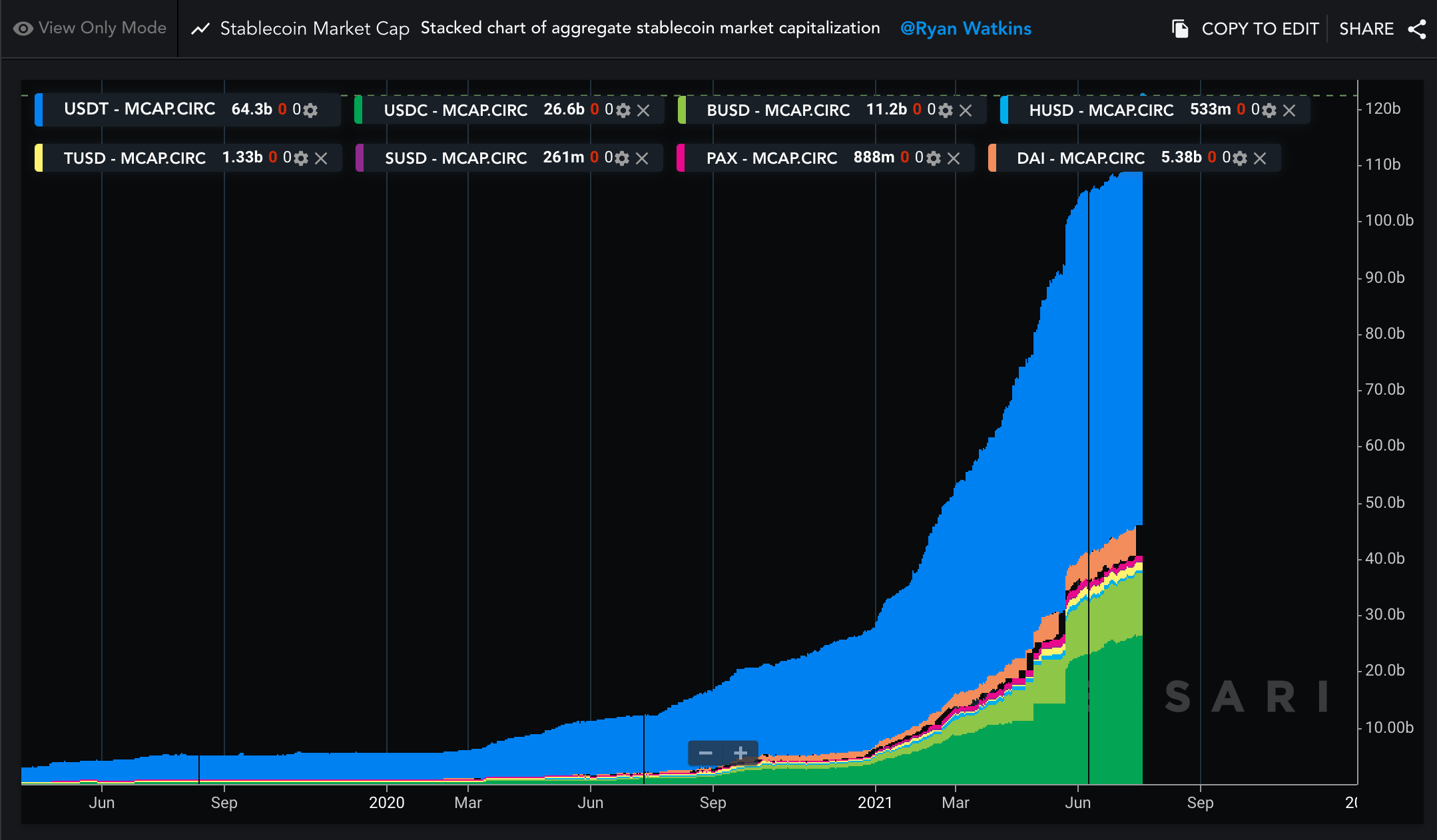Remove the TUSD series from chart
The width and height of the screenshot is (1437, 840).
tap(321, 158)
